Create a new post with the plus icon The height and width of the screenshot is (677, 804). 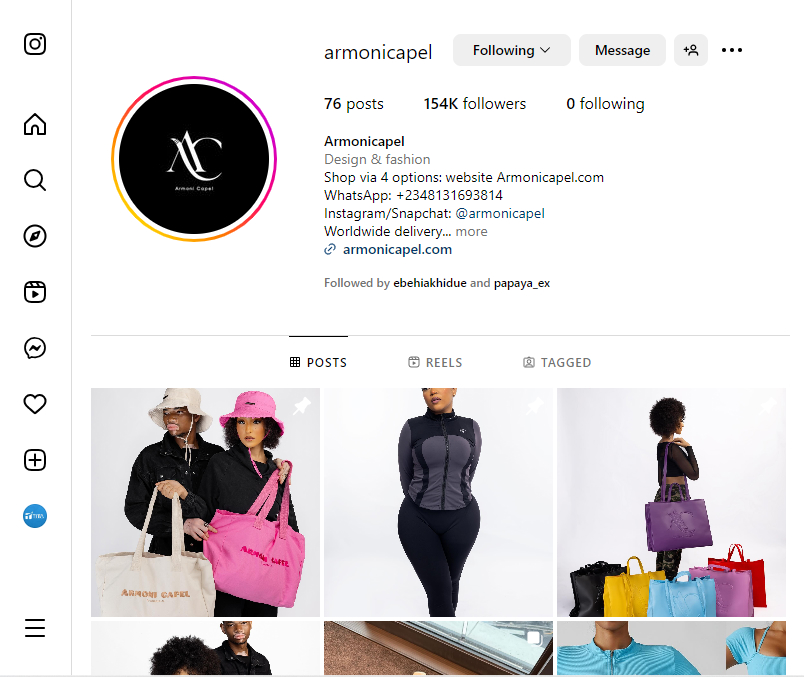(35, 460)
